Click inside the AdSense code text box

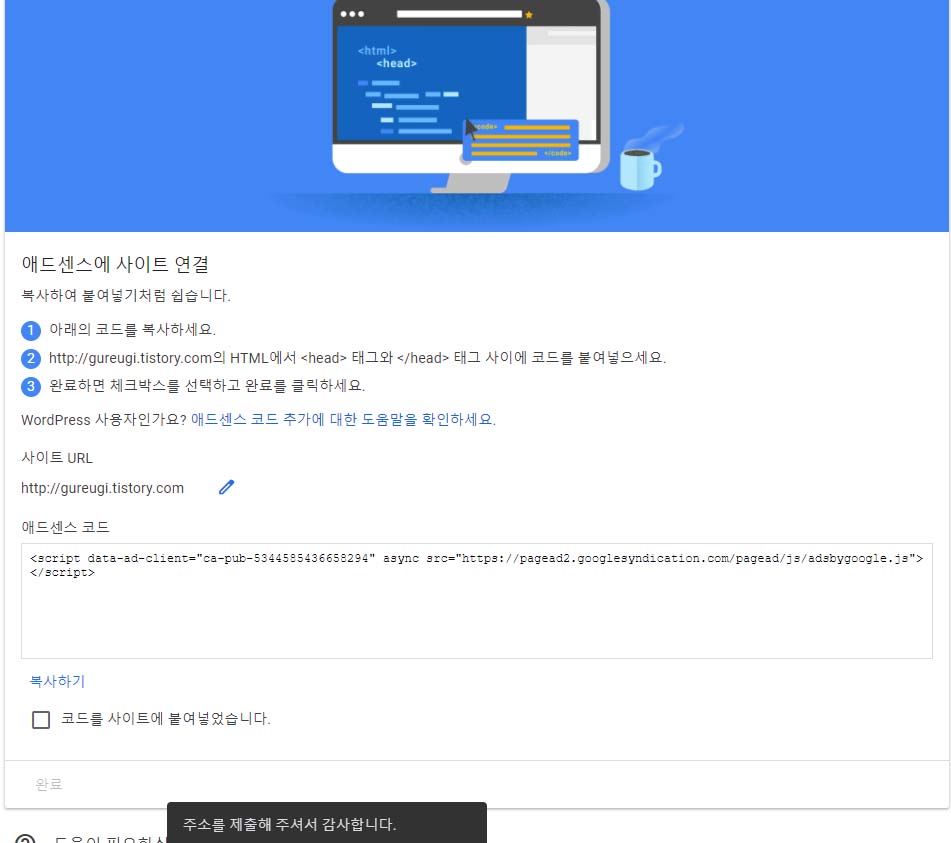click(477, 600)
